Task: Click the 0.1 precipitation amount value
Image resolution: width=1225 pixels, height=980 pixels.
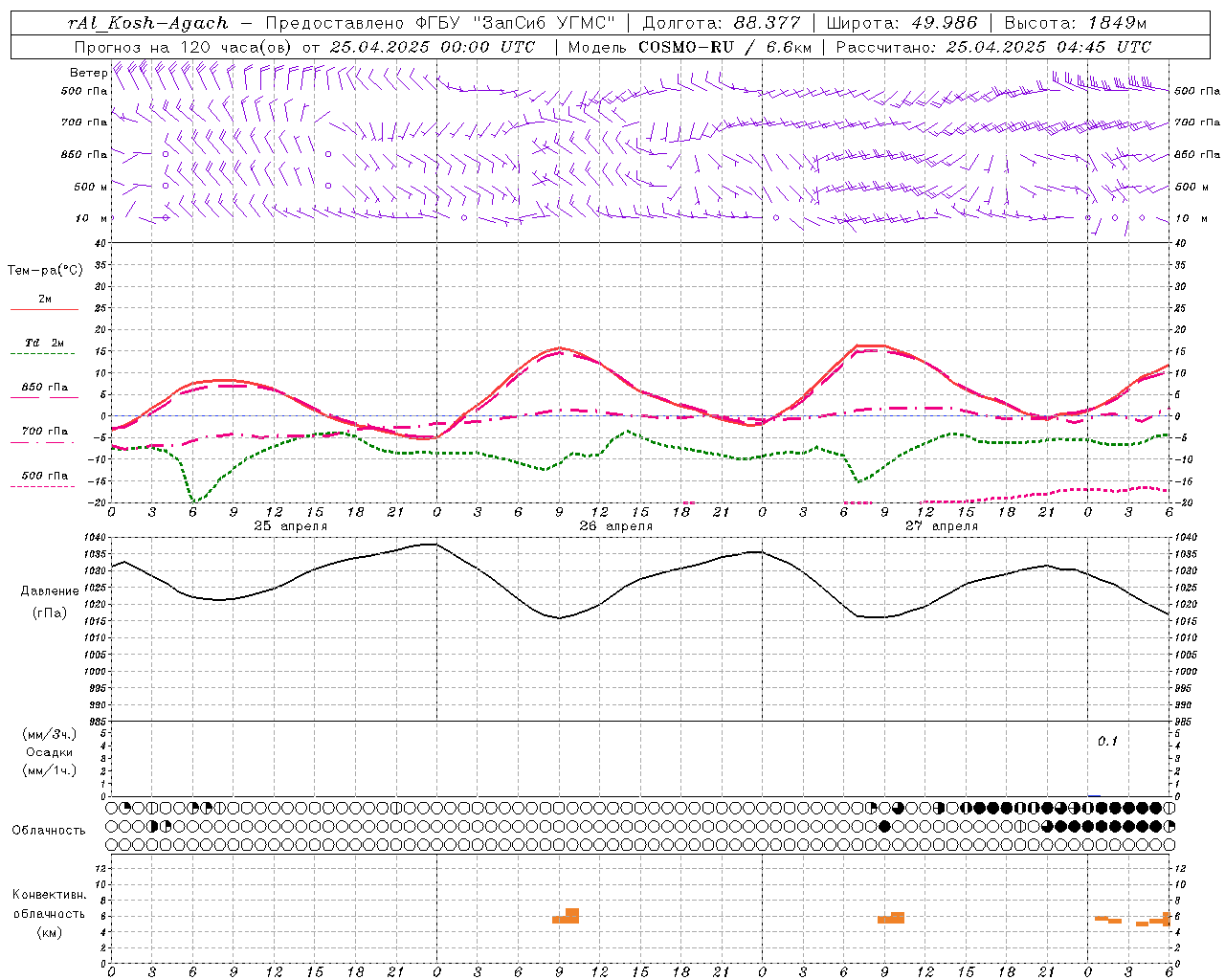Action: [x=1107, y=741]
